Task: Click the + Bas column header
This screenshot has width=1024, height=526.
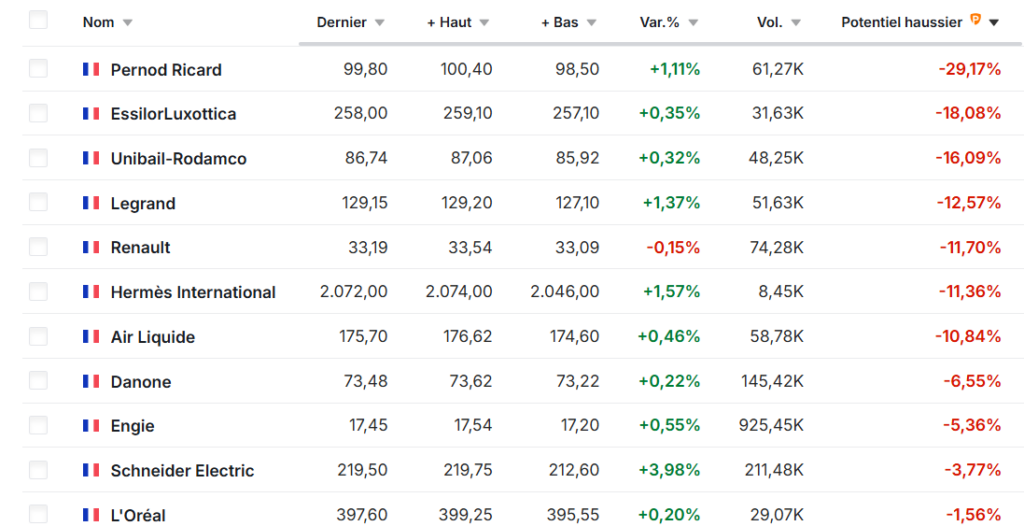Action: click(560, 22)
